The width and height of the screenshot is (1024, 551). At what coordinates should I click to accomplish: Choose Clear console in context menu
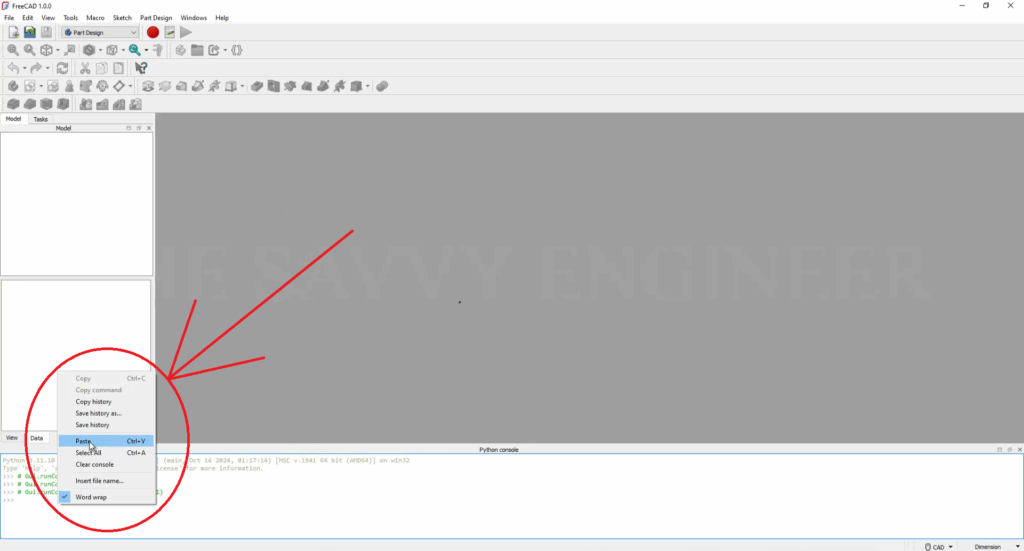tap(95, 464)
